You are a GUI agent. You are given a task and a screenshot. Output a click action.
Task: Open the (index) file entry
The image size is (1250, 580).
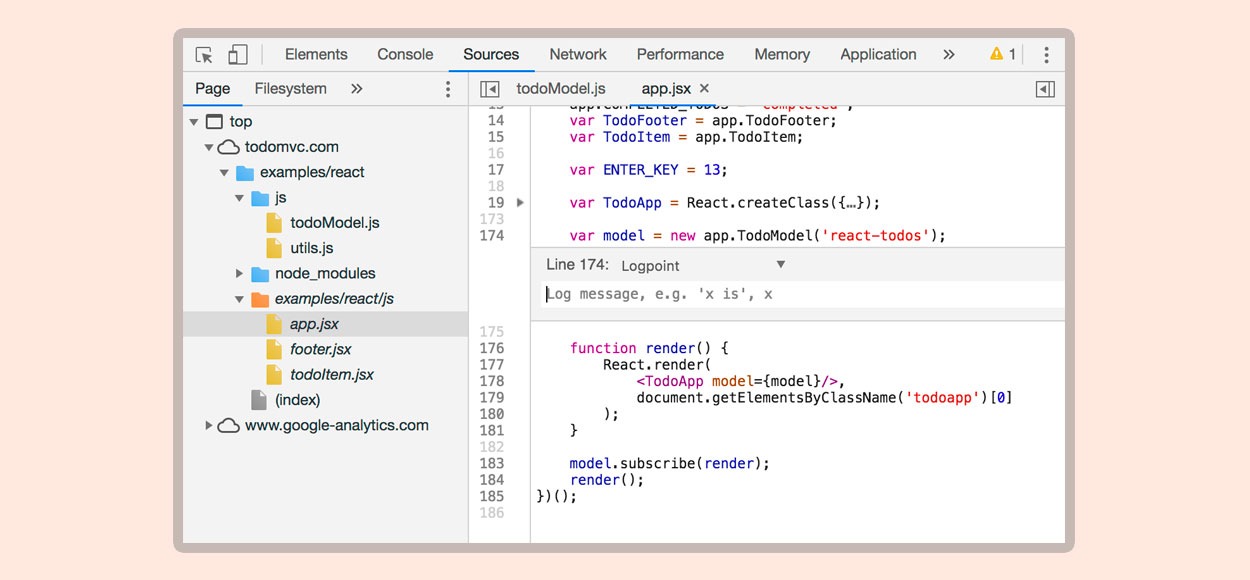(x=298, y=400)
